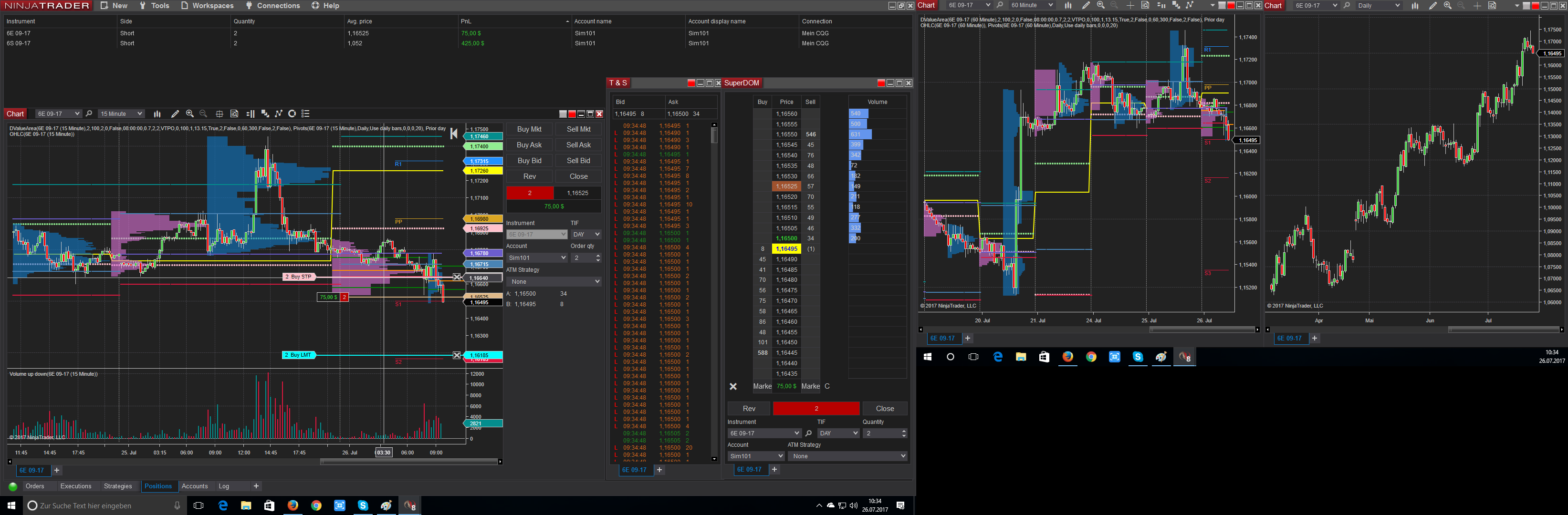Search instrument in 15 Minute chart toolbar
This screenshot has height=515, width=1568.
click(x=89, y=113)
